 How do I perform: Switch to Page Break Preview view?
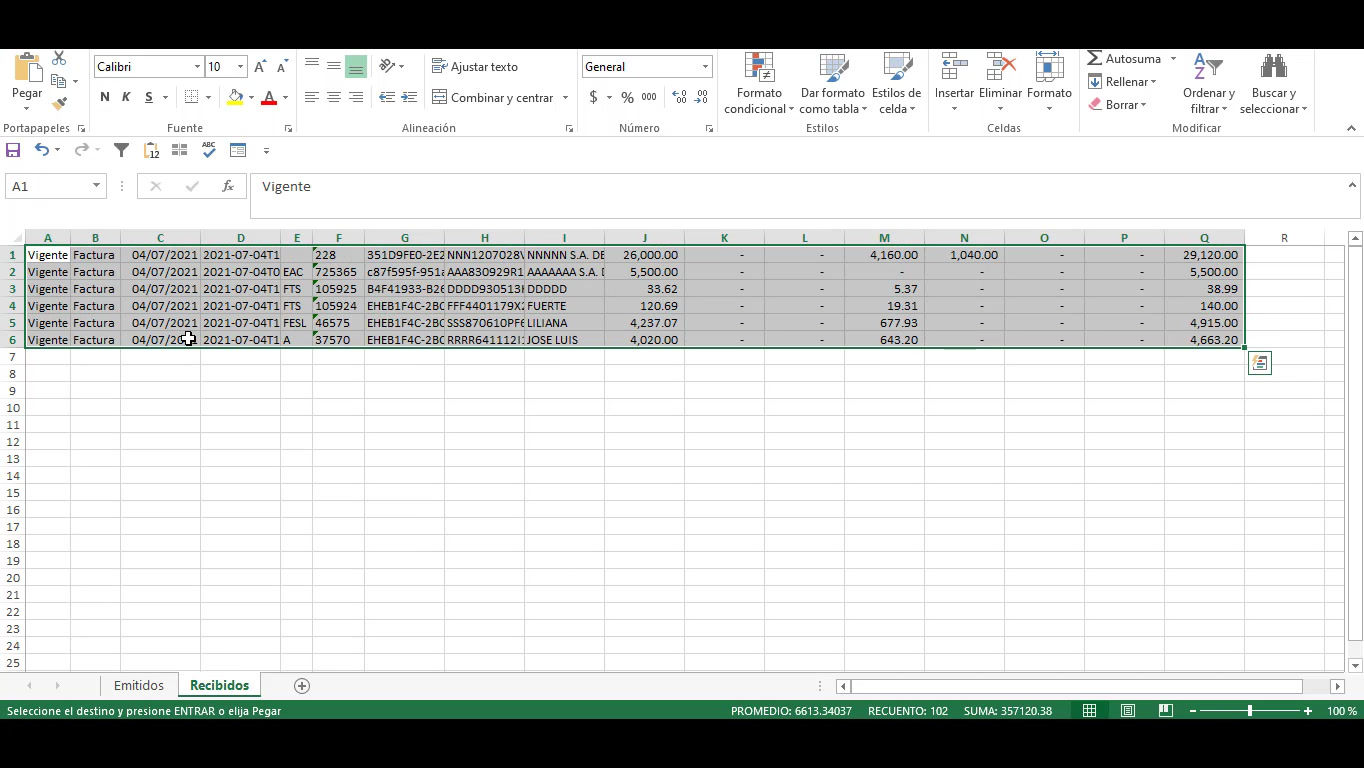point(1165,710)
